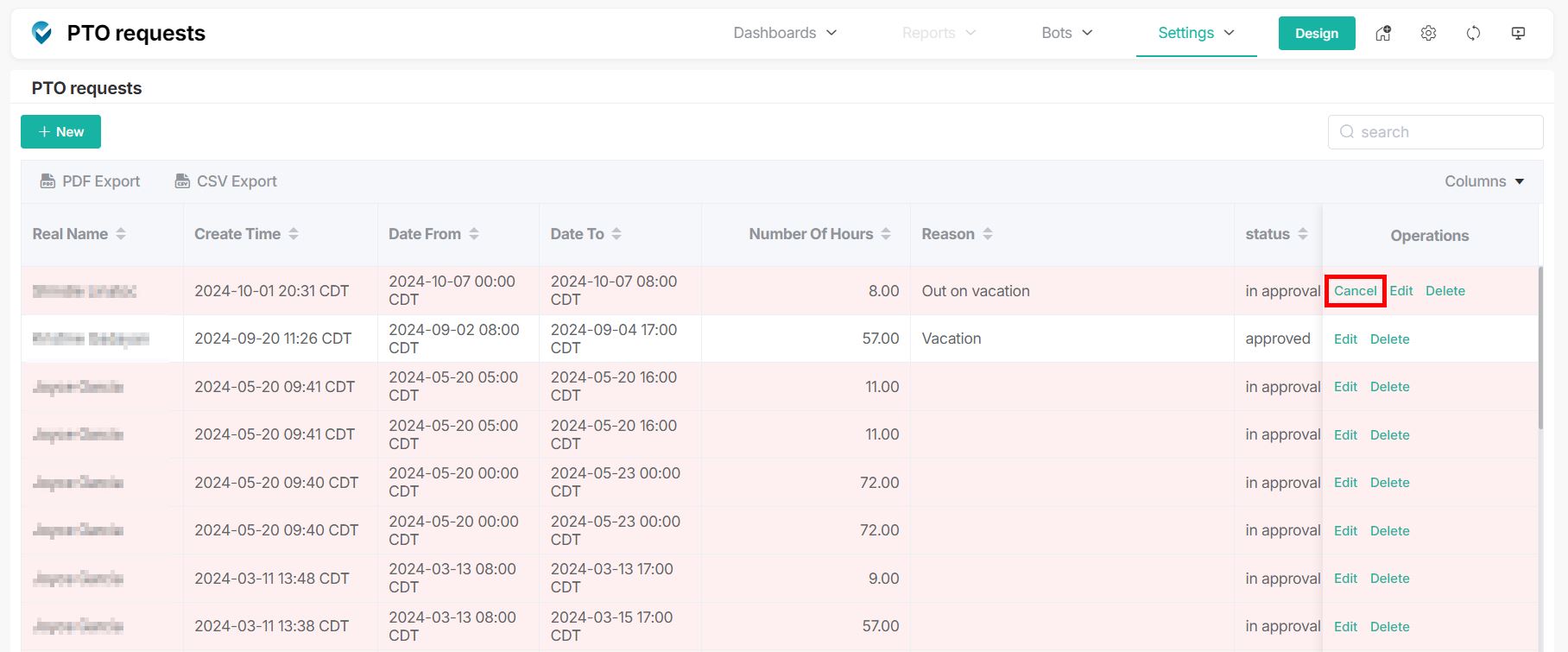Image resolution: width=1568 pixels, height=652 pixels.
Task: Toggle sort order on status column
Action: coord(1303,234)
